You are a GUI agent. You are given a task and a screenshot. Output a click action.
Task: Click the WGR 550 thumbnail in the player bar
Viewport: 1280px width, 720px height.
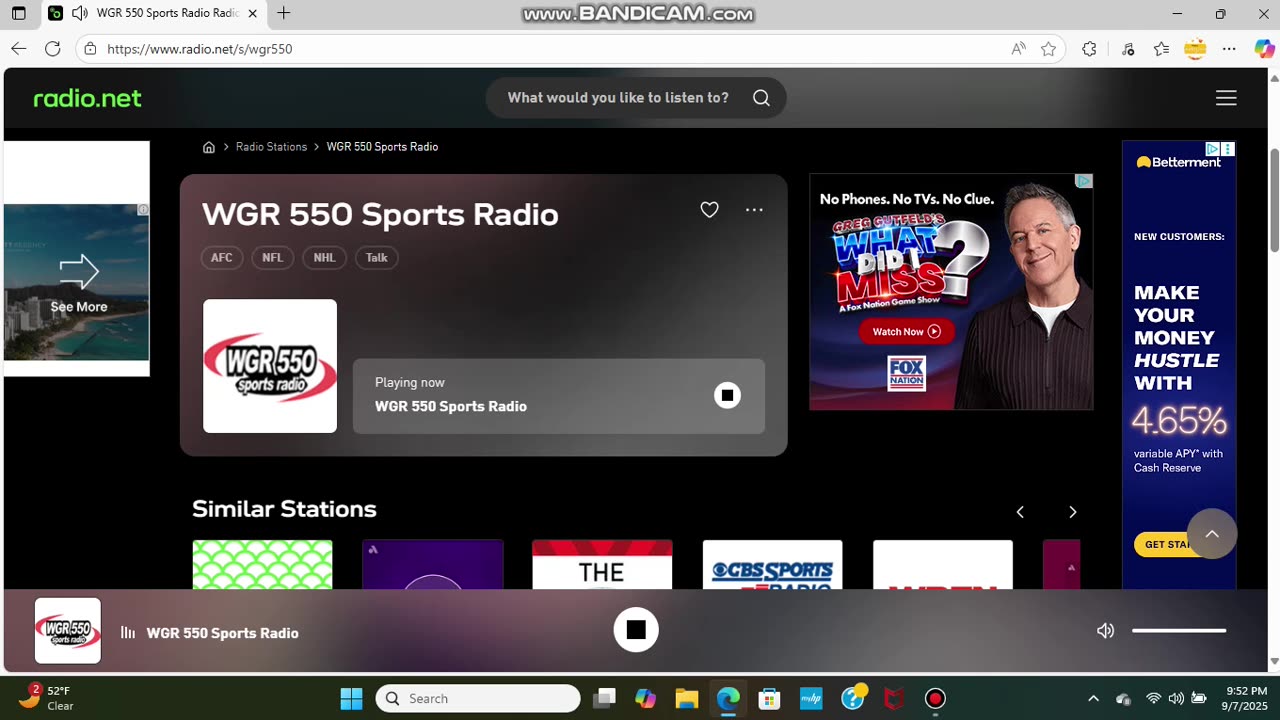tap(68, 631)
